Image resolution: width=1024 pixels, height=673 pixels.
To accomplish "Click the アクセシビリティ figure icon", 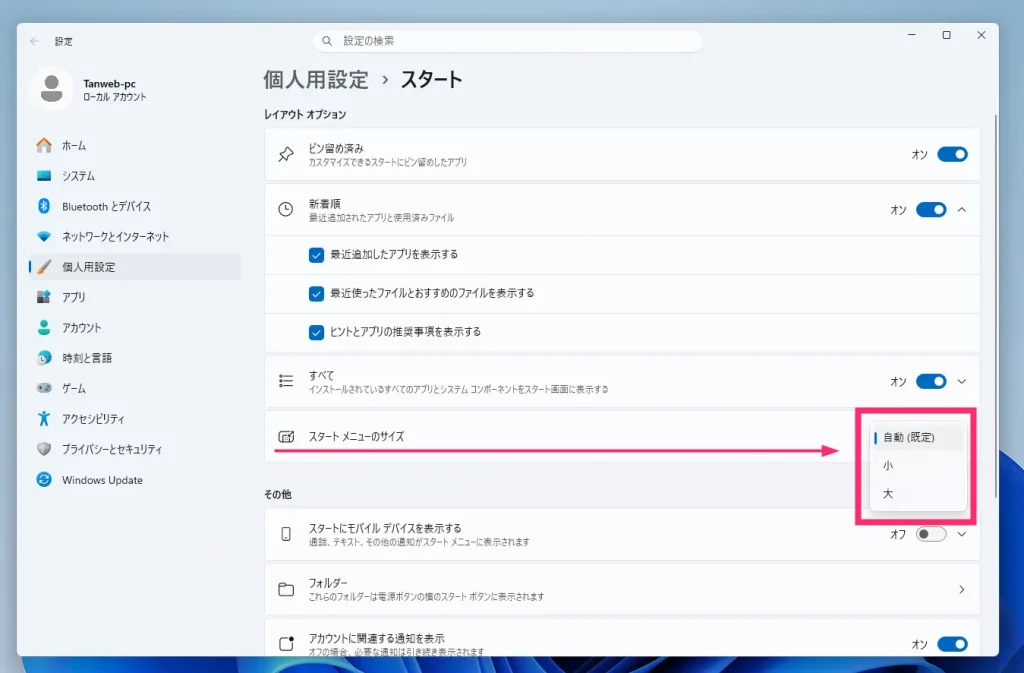I will pyautogui.click(x=44, y=418).
